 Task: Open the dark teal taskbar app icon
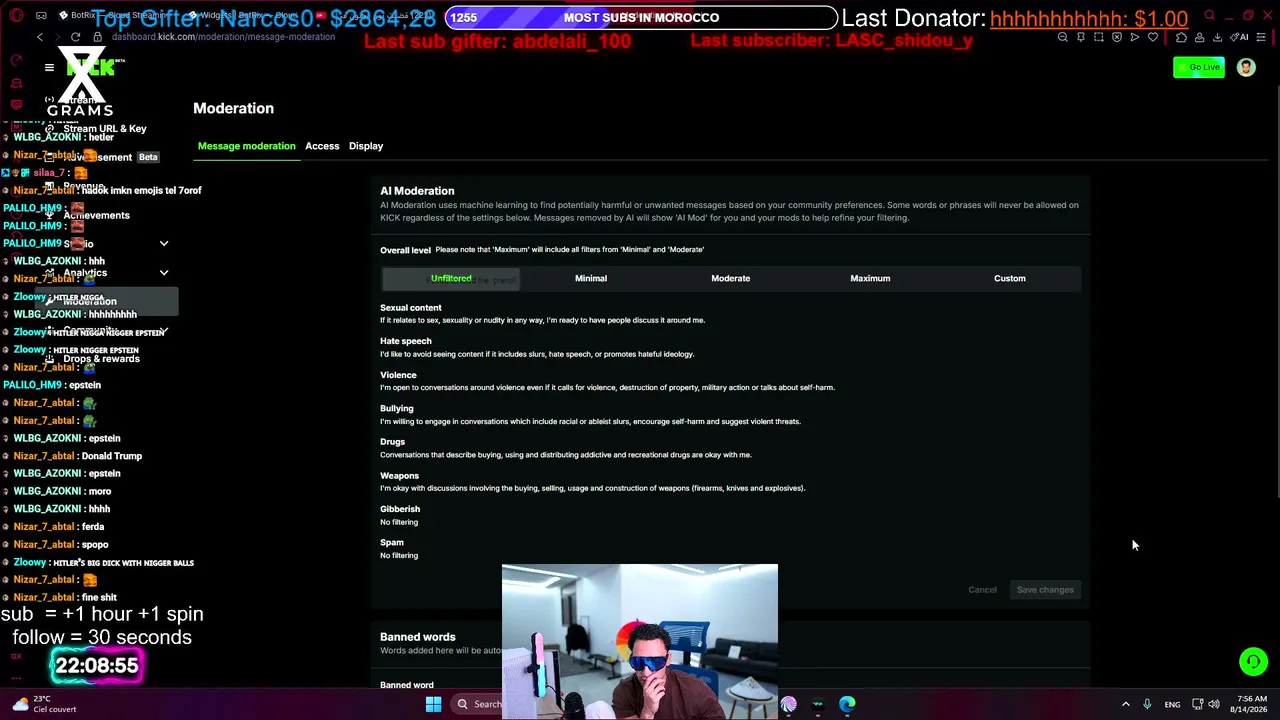(818, 704)
